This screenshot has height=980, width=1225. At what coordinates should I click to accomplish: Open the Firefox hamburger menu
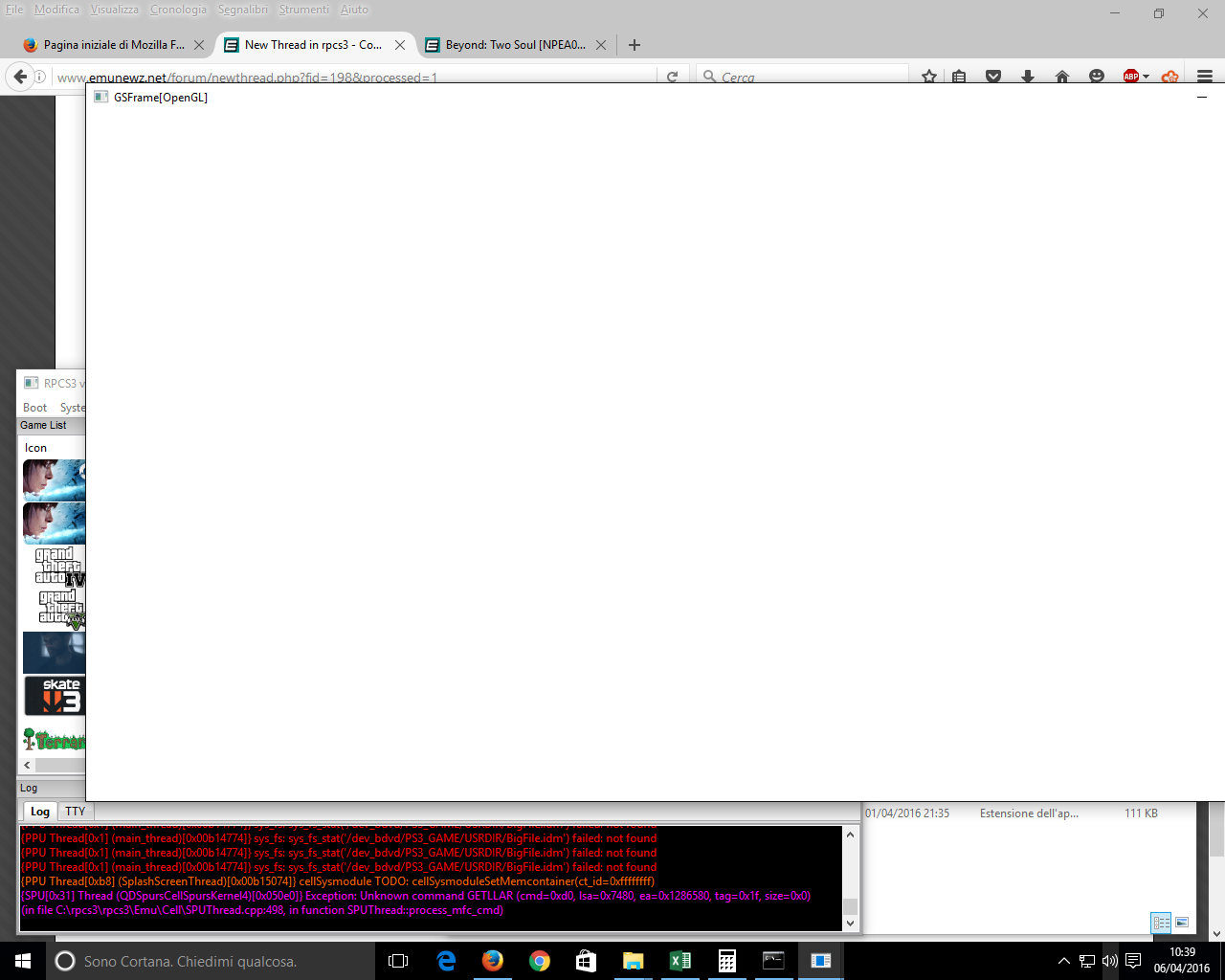1205,77
